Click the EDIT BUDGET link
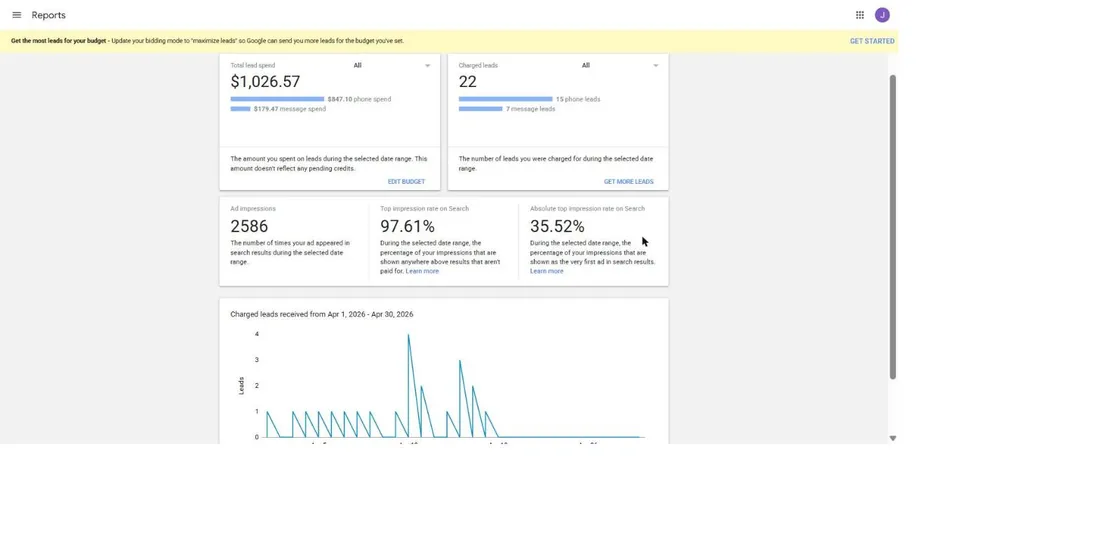The image size is (1100, 543). (x=406, y=182)
